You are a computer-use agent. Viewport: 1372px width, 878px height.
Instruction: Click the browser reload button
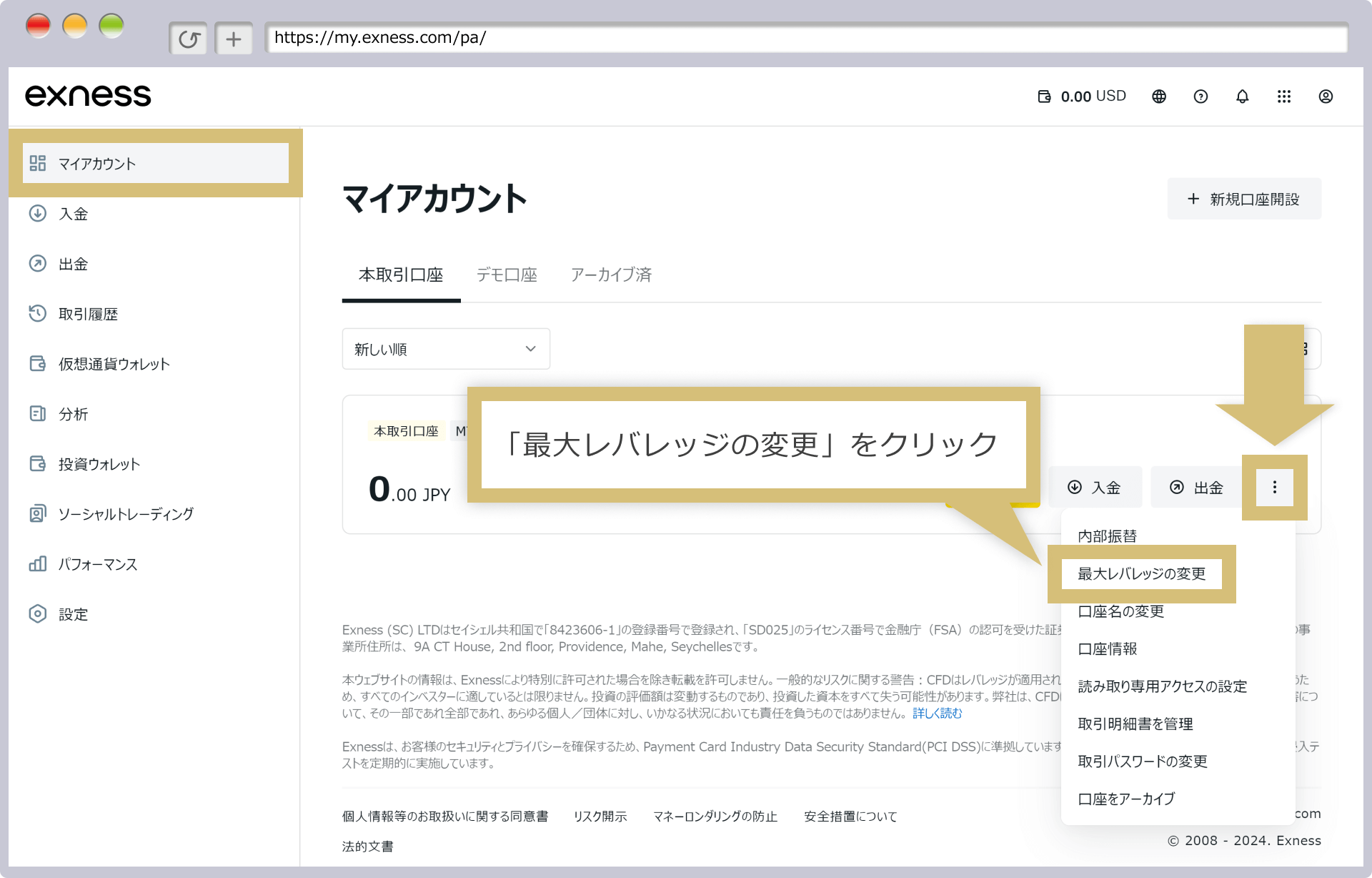click(x=189, y=39)
